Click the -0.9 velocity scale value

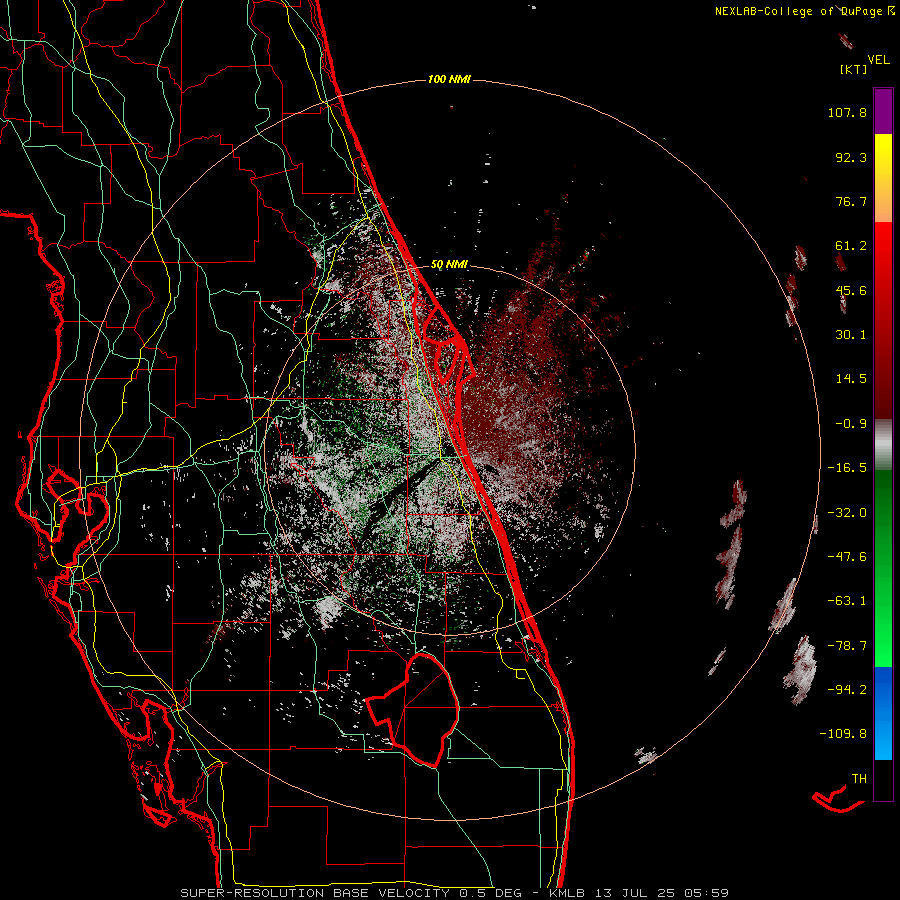click(851, 424)
